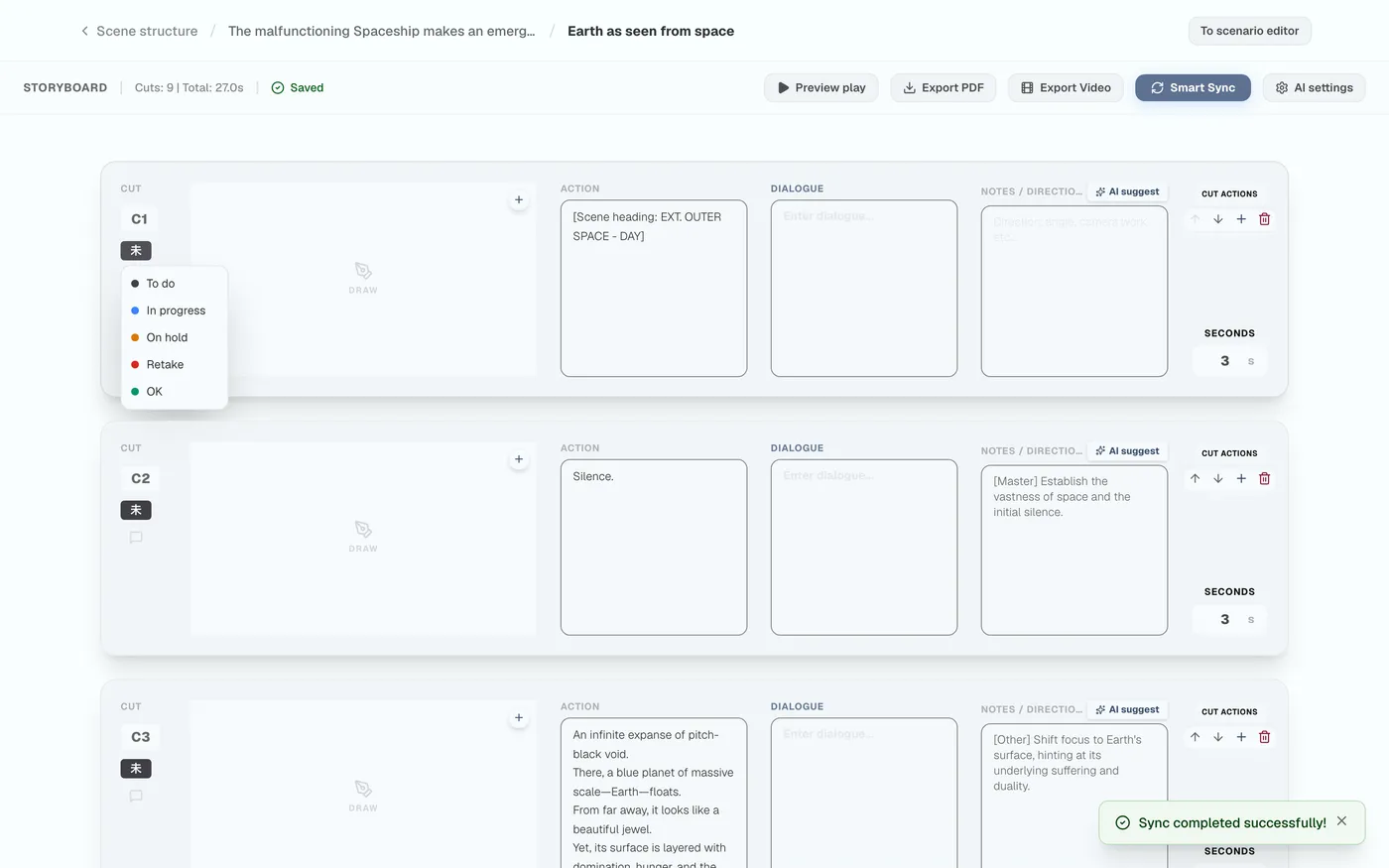The image size is (1389, 868).
Task: Click AI suggest for cut C2 notes
Action: point(1127,450)
